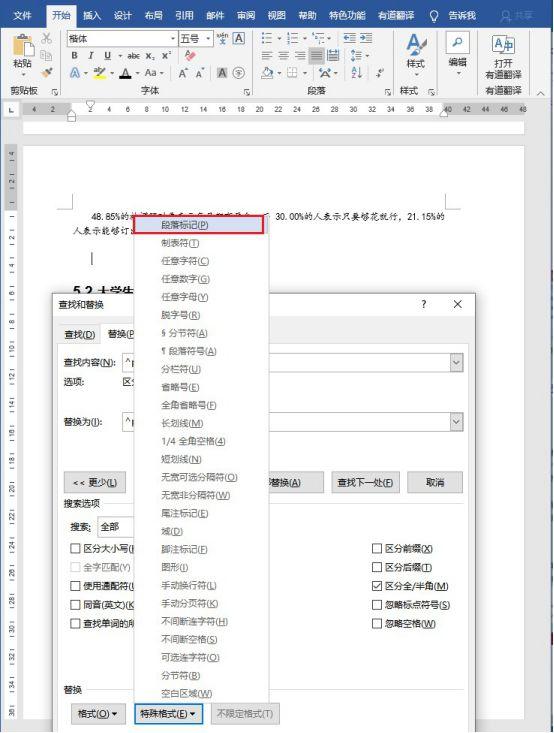Screen dimensions: 554x733
Task: Toggle Bold formatting
Action: (74, 56)
